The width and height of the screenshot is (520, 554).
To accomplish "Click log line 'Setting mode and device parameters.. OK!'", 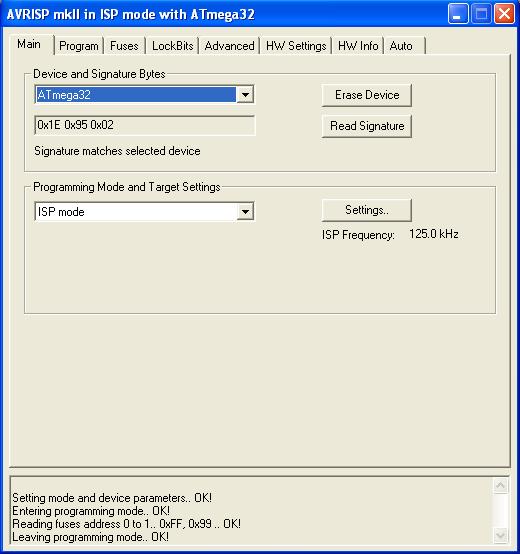I will 112,498.
